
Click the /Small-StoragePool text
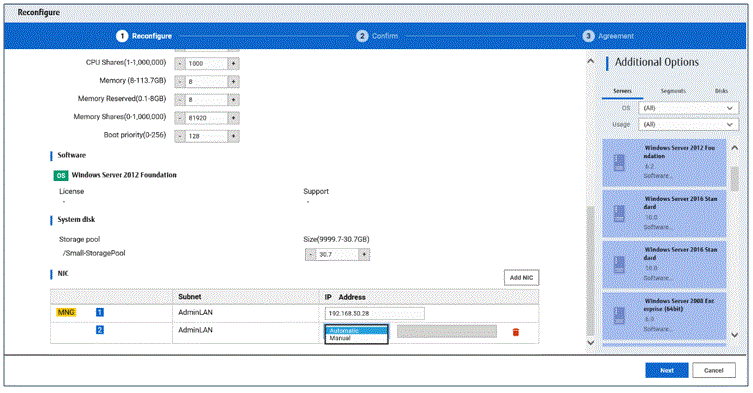94,253
